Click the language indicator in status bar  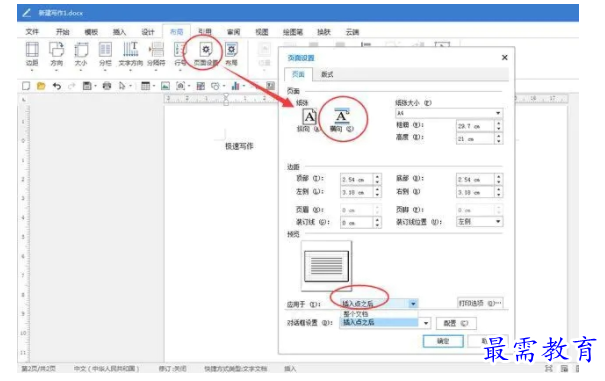pos(106,369)
